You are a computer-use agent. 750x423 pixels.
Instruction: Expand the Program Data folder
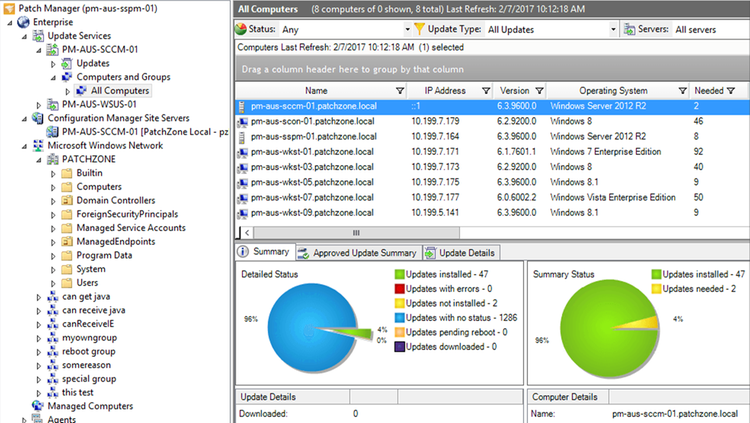54,256
